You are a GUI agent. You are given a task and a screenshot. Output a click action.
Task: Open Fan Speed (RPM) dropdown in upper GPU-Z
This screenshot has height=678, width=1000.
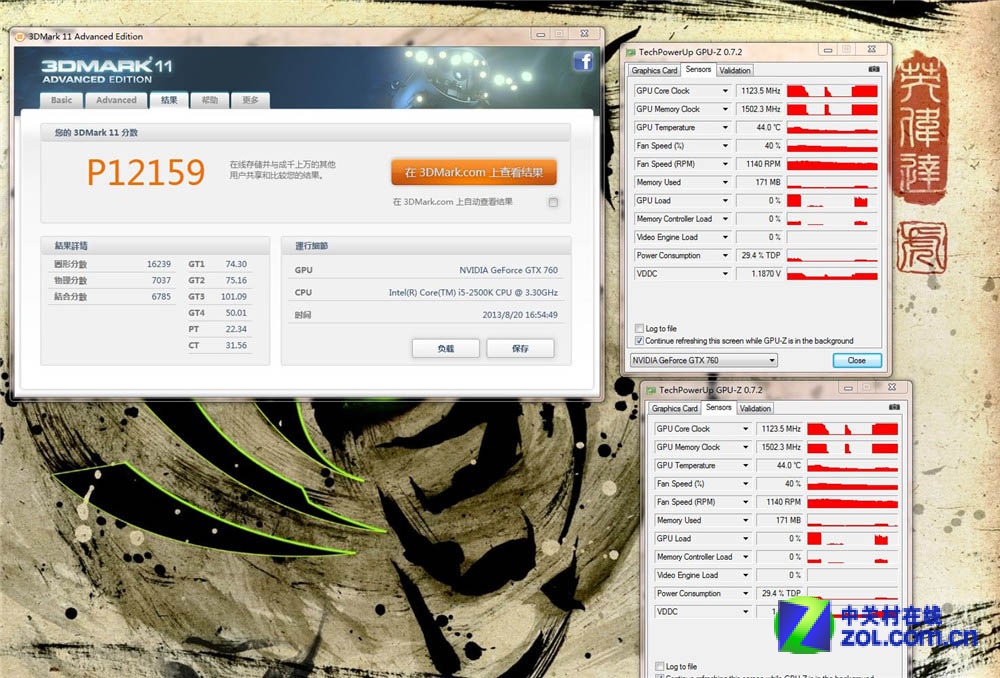pyautogui.click(x=725, y=165)
